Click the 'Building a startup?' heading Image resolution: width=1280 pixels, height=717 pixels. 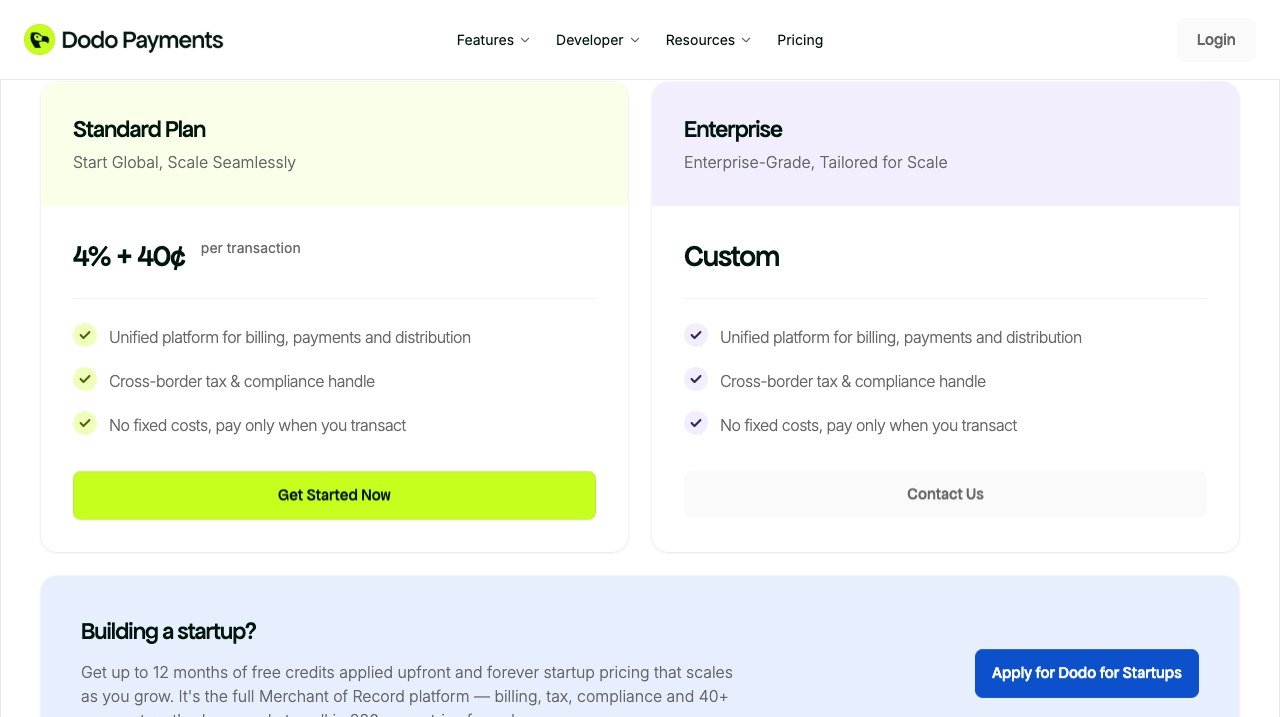(x=168, y=631)
